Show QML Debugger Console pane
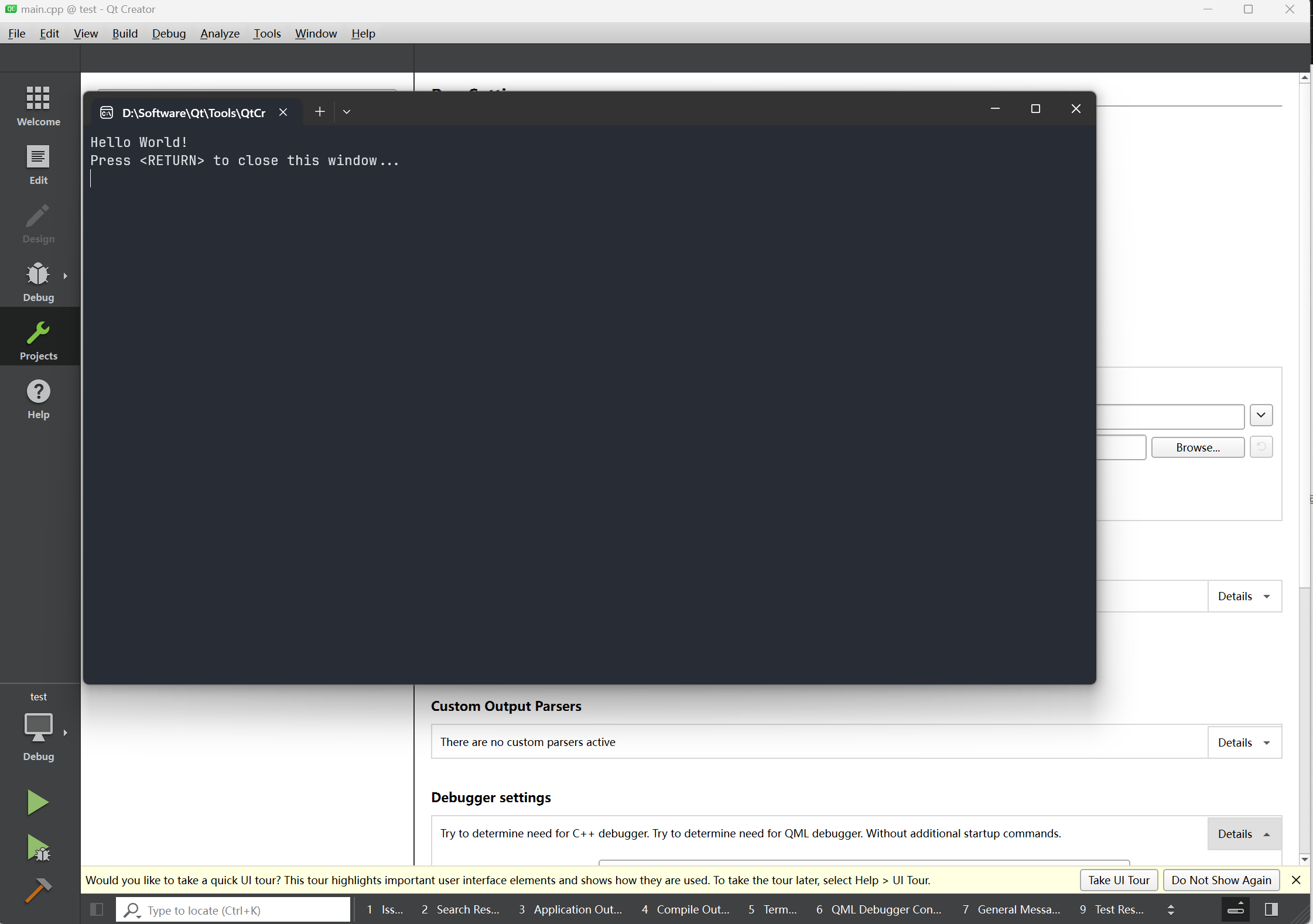Viewport: 1313px width, 924px height. pos(879,909)
